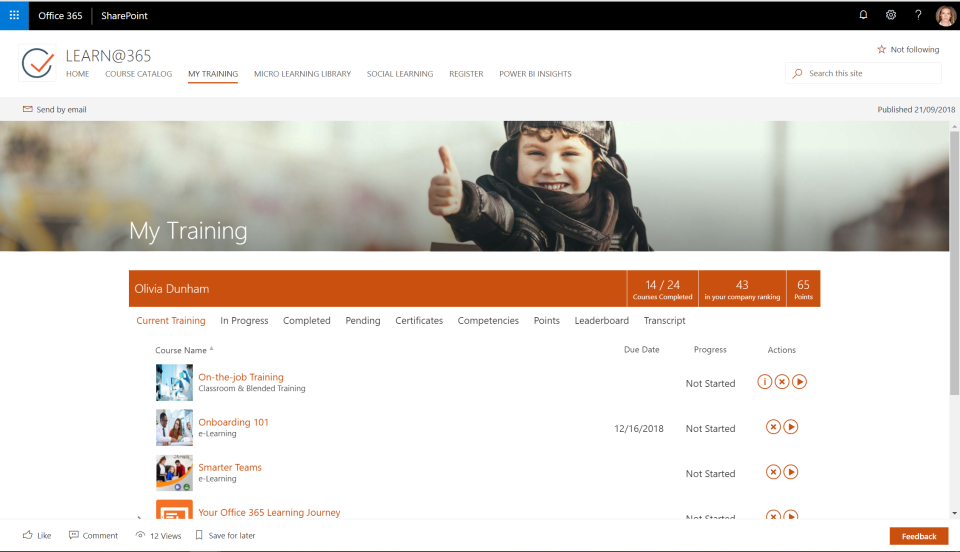Click the Comment speech bubble icon
The height and width of the screenshot is (552, 960).
(x=73, y=535)
